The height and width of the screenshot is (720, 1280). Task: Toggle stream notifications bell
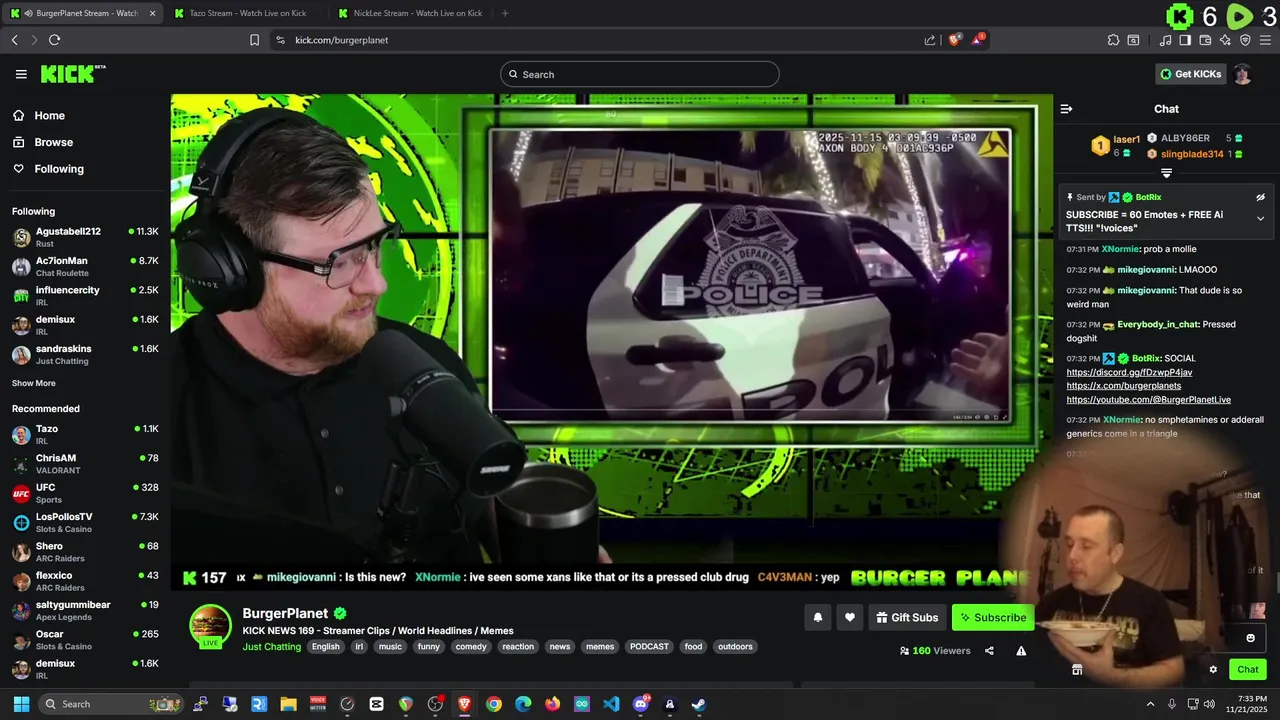coord(817,618)
